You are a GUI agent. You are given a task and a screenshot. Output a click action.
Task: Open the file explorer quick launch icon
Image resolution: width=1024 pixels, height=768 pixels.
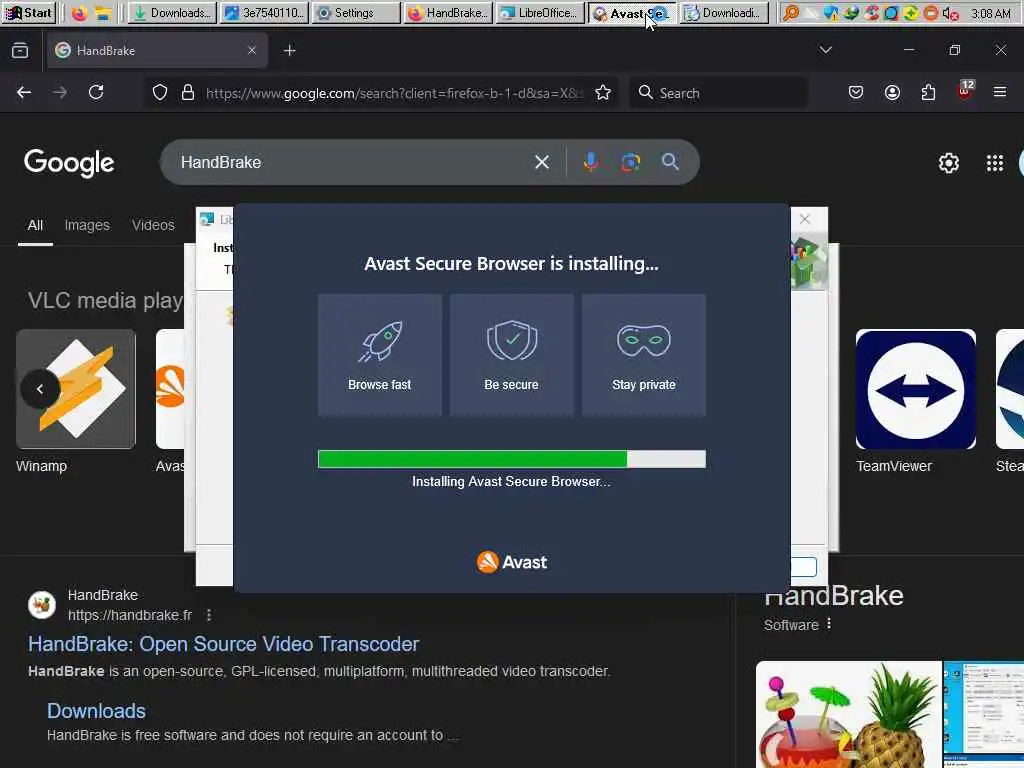103,13
